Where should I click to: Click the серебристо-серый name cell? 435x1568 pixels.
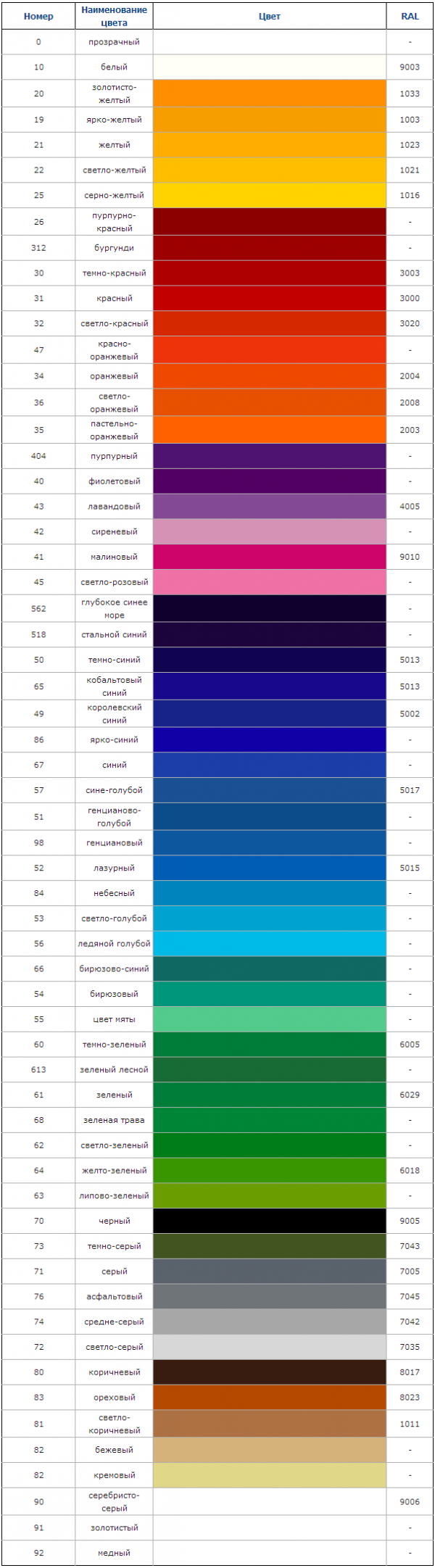pyautogui.click(x=114, y=1502)
